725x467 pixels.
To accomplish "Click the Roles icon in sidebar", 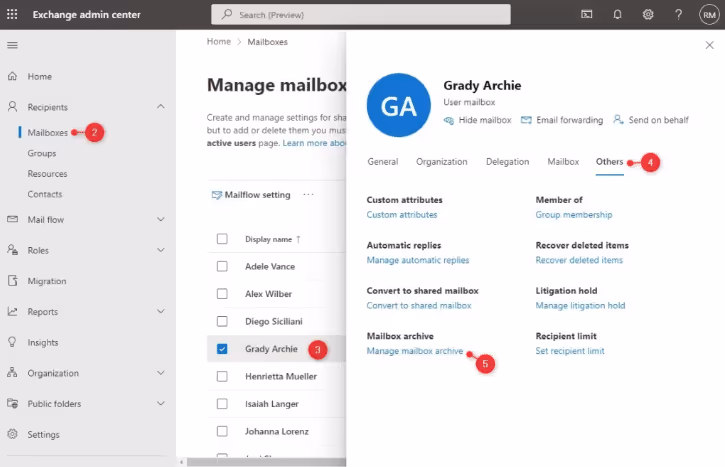I will click(x=12, y=250).
